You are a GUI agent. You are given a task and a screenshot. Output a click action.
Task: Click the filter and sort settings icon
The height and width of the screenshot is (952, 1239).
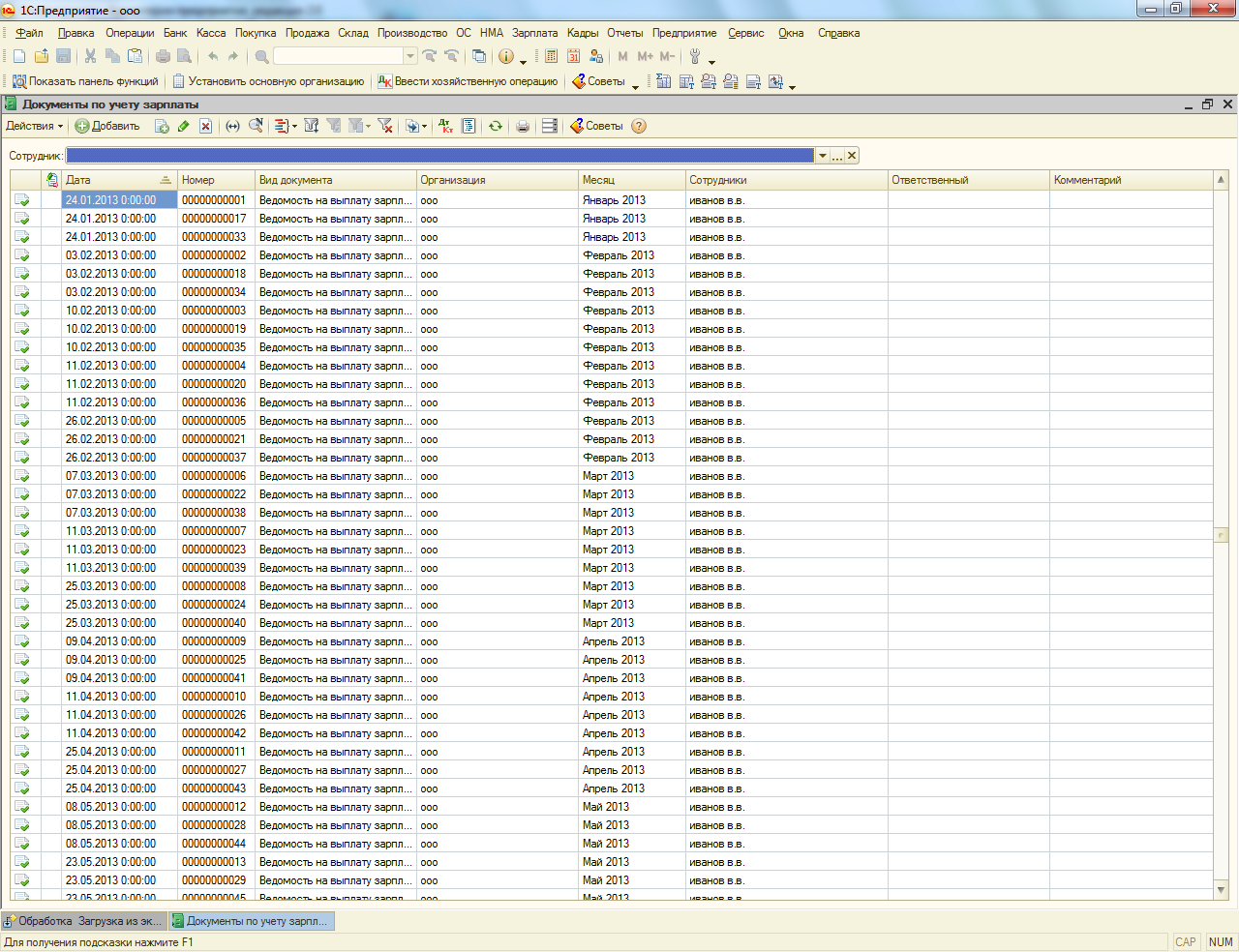[x=311, y=126]
